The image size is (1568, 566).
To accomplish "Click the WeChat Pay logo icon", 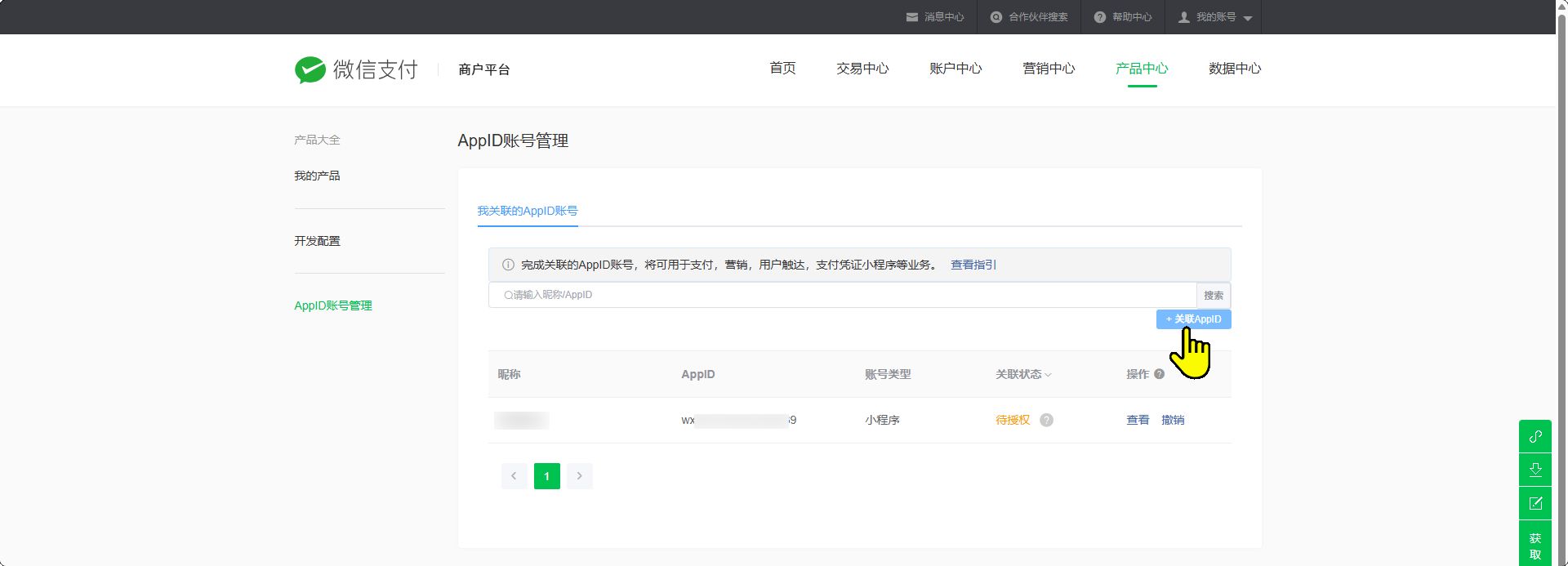I will coord(310,69).
